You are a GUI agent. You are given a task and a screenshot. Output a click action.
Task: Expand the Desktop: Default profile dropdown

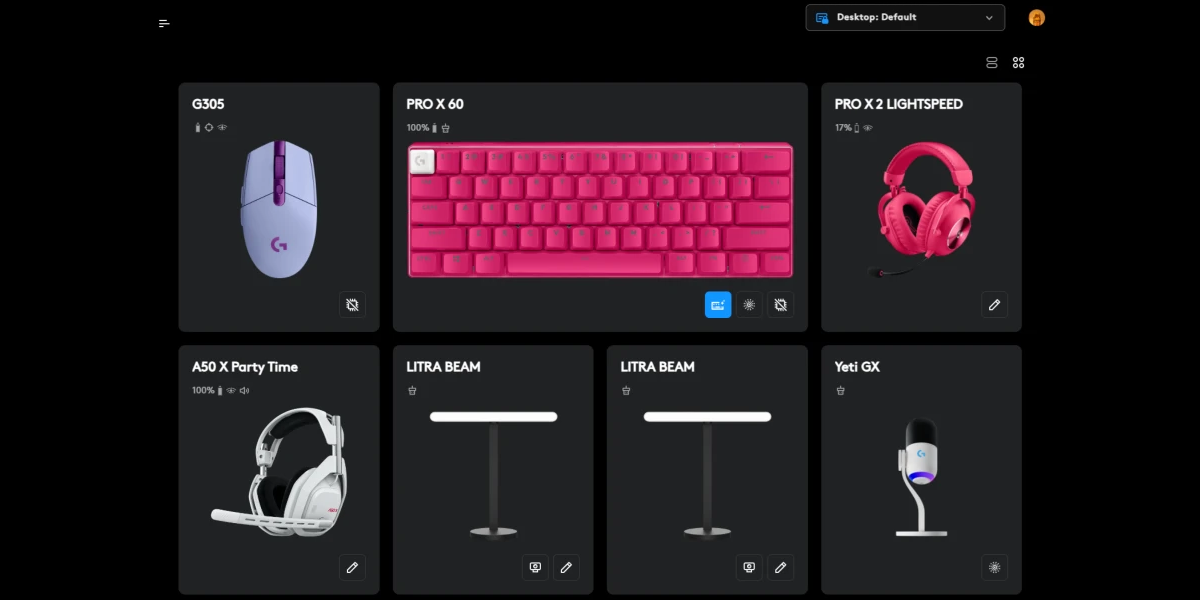click(x=905, y=17)
